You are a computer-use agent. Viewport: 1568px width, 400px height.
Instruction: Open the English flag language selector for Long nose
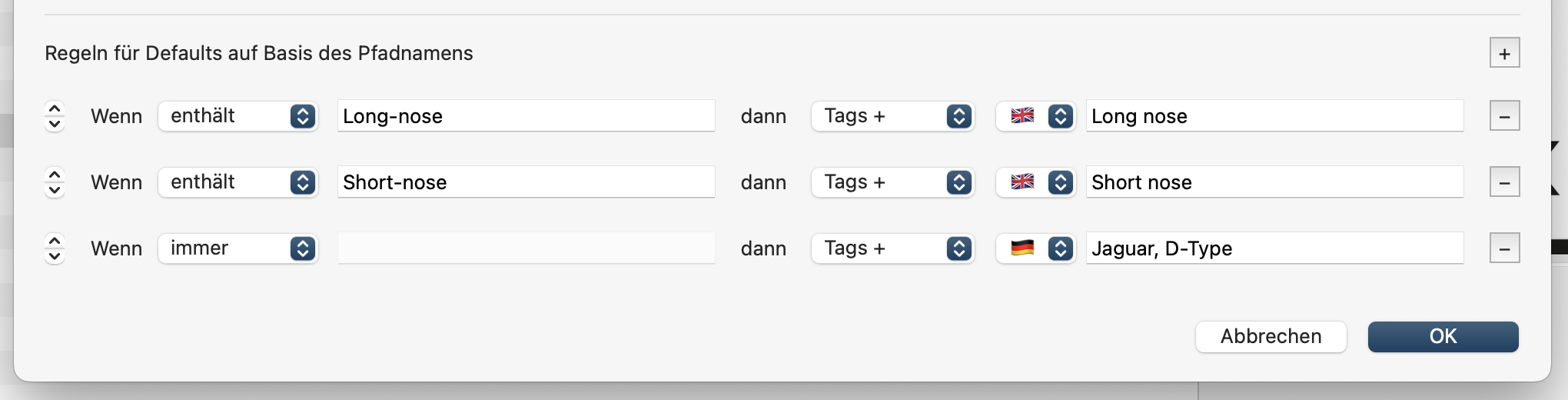pos(1035,116)
